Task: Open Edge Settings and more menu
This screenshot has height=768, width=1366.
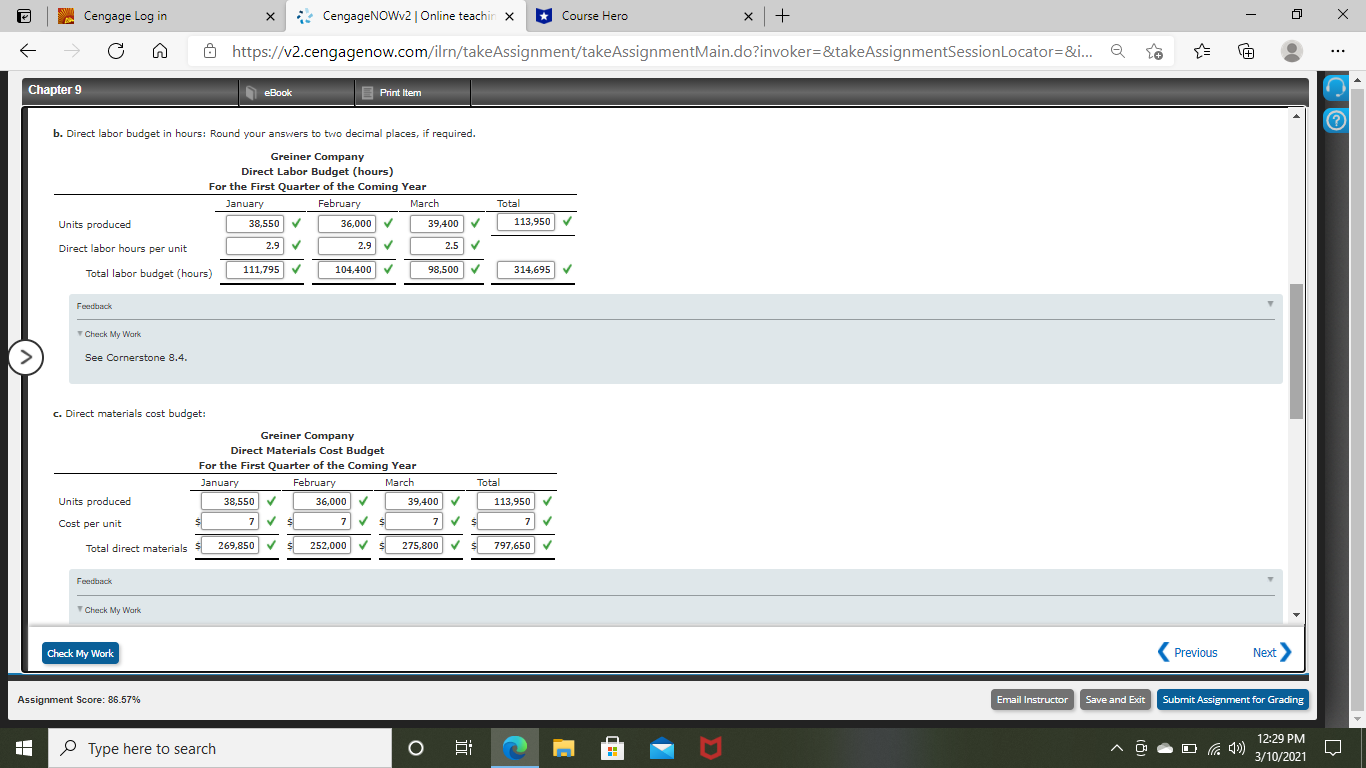Action: (1337, 51)
